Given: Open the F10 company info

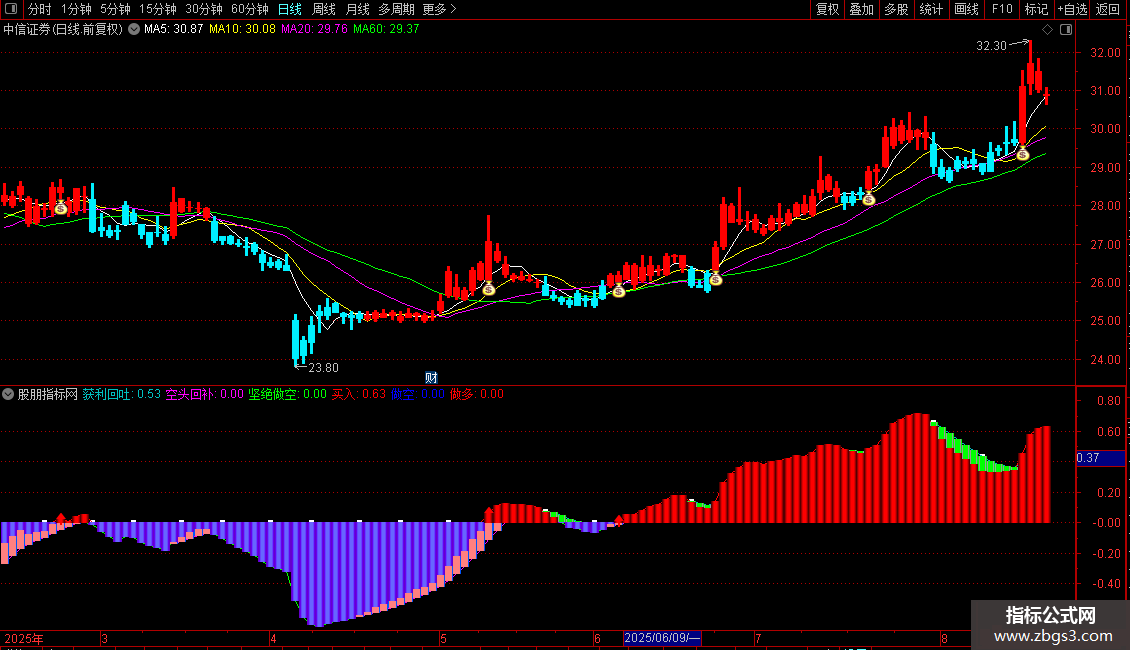Looking at the screenshot, I should tap(1002, 9).
